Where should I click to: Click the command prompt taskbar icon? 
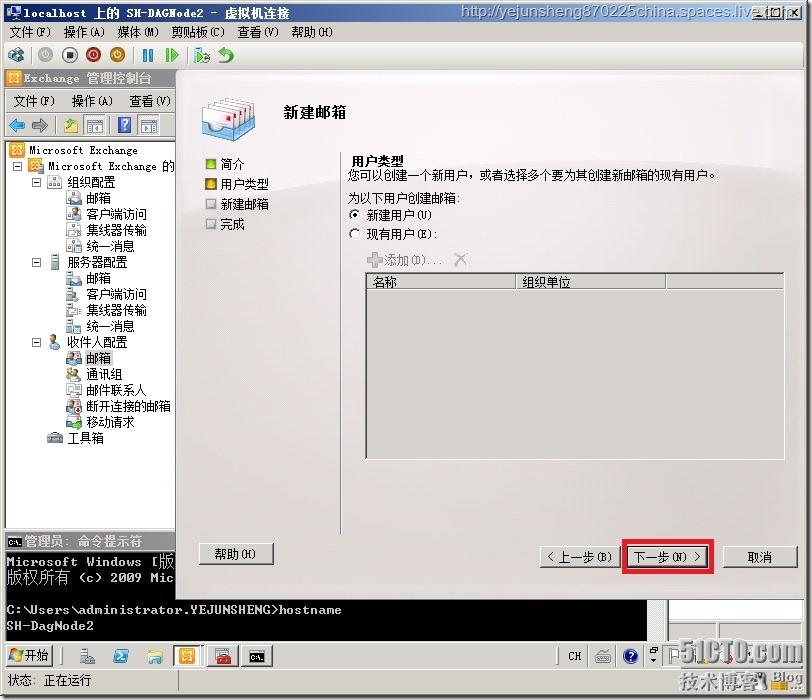[x=257, y=656]
